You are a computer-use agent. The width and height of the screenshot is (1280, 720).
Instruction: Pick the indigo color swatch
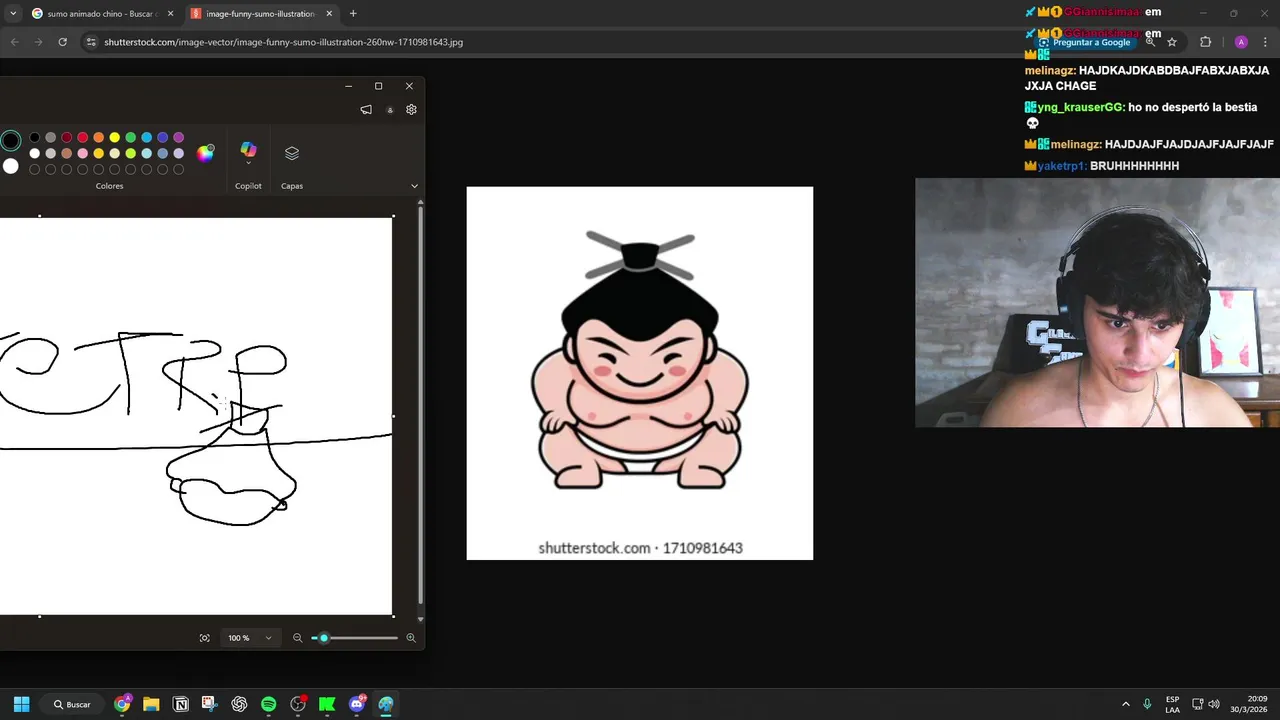point(163,138)
